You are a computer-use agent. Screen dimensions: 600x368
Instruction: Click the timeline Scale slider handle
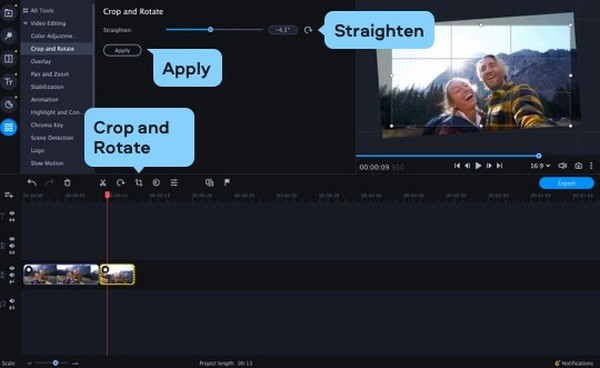[x=55, y=363]
